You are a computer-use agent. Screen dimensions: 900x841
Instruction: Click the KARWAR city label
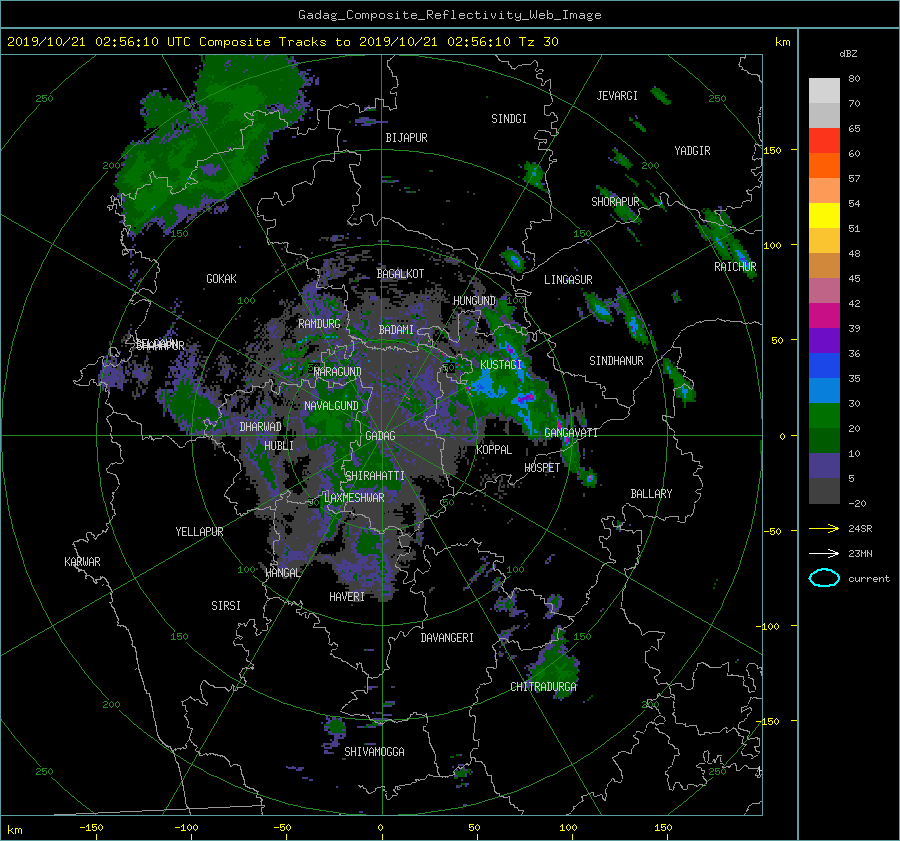(82, 562)
